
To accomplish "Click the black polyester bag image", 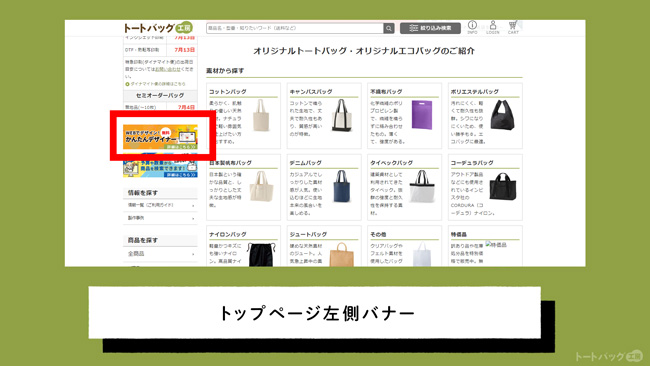I will coord(502,115).
